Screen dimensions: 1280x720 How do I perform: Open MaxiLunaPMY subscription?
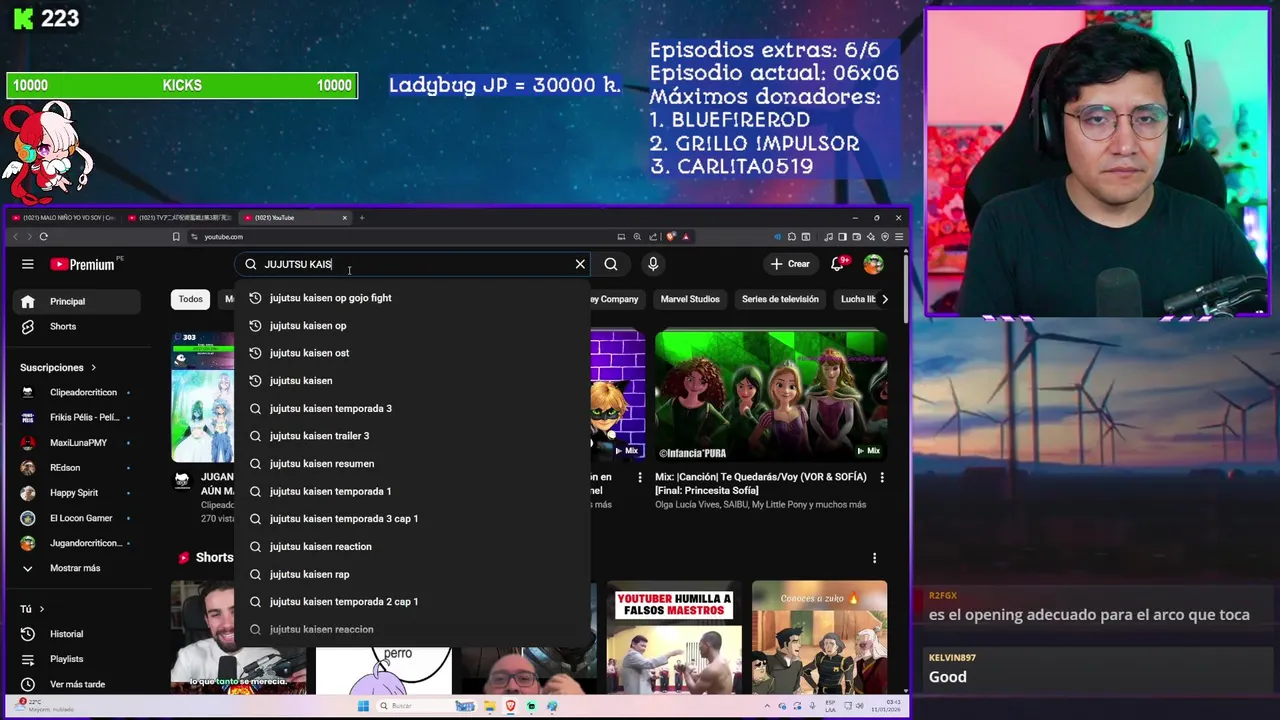[78, 442]
